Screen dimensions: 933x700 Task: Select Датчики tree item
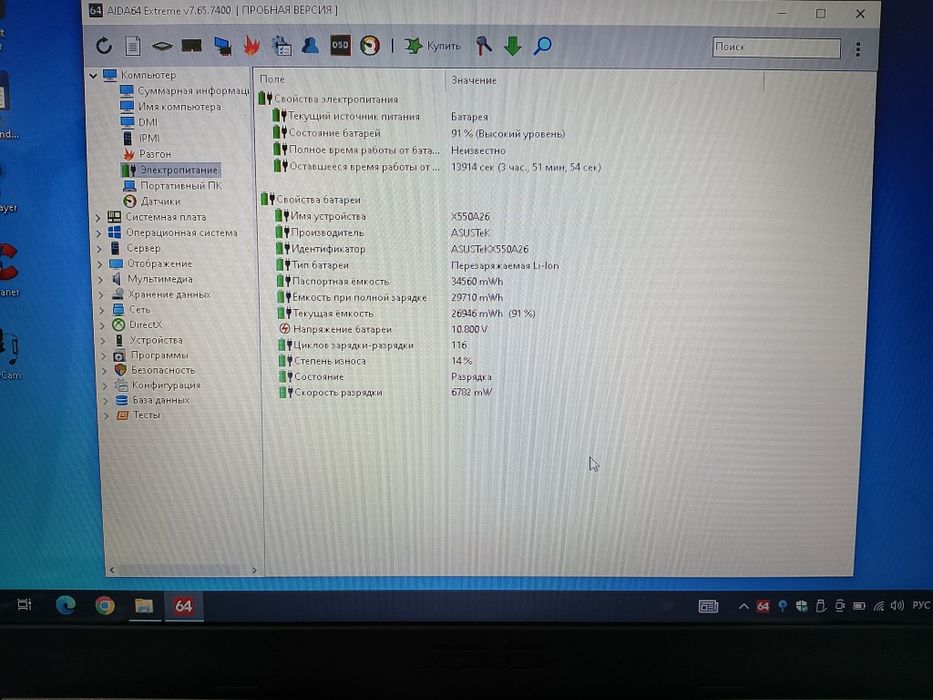pyautogui.click(x=152, y=201)
